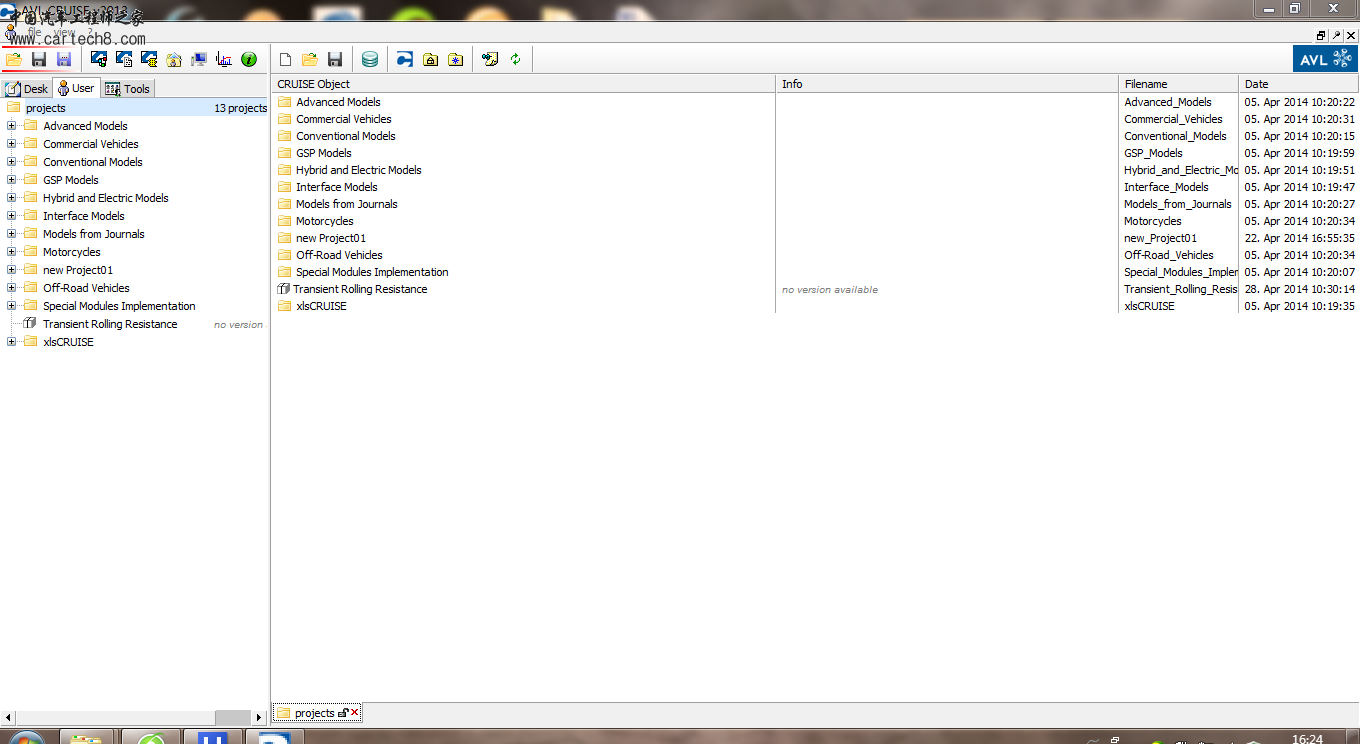Open the view menu
The image size is (1360, 744).
(x=64, y=32)
